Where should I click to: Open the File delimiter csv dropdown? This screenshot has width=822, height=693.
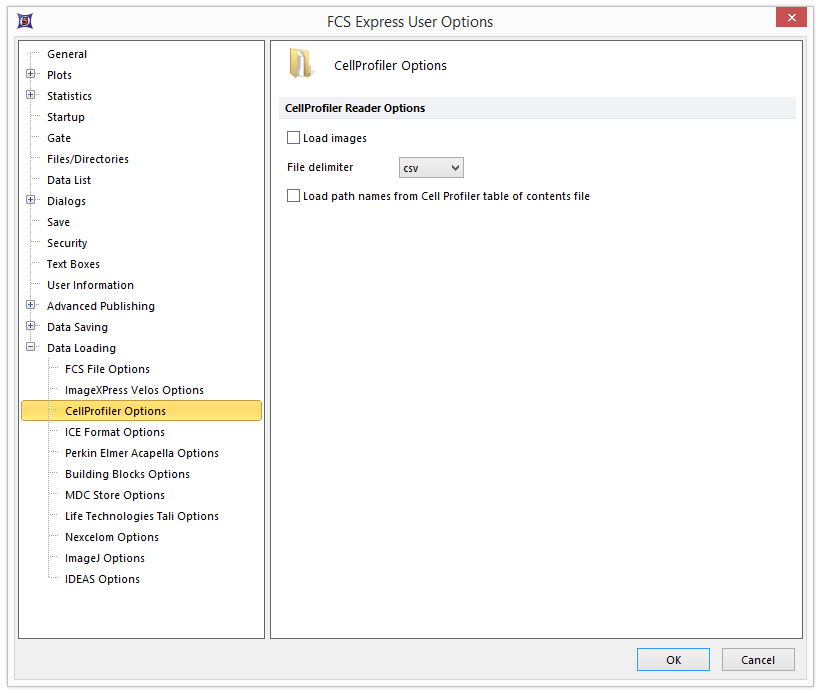coord(431,168)
